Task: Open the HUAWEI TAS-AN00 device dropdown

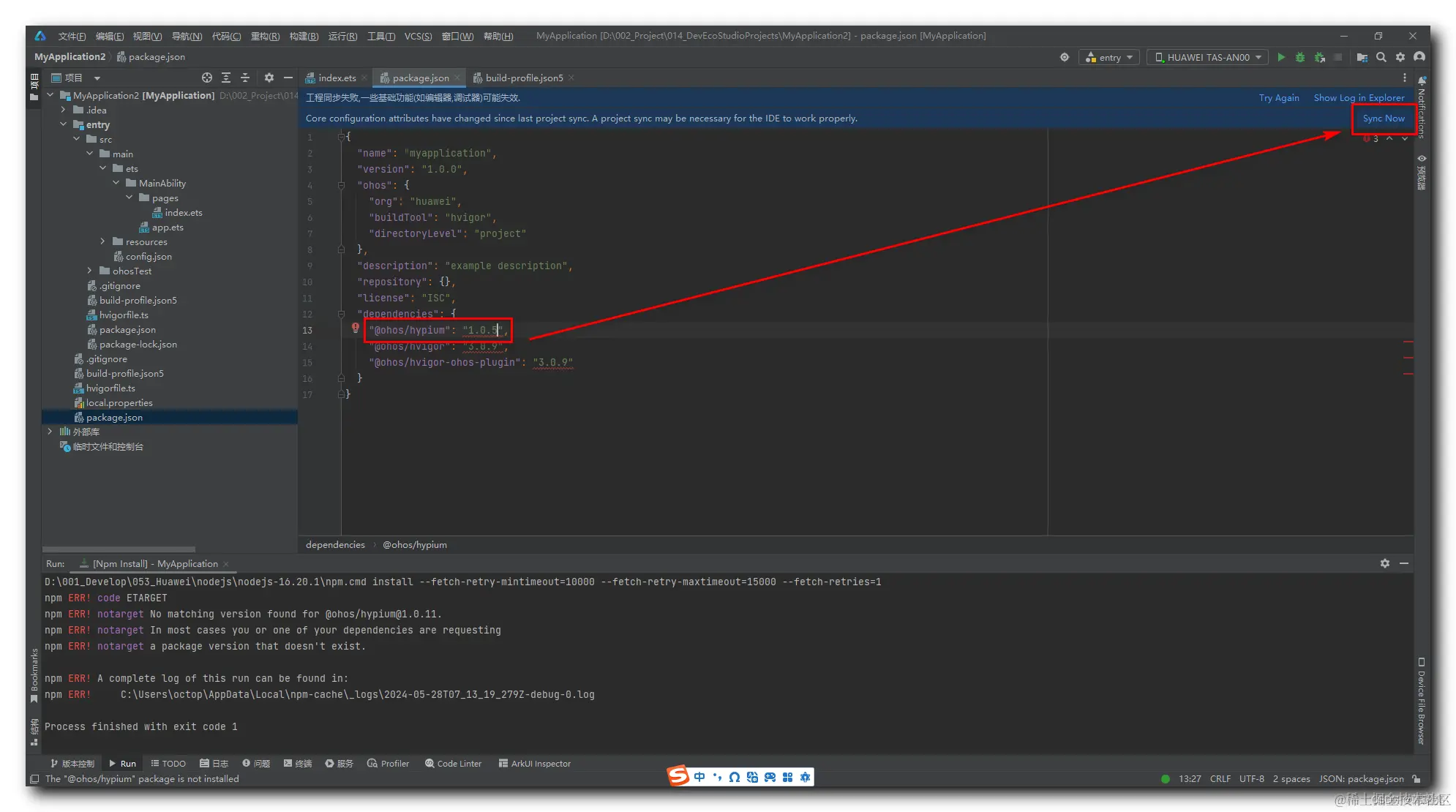Action: [x=1208, y=57]
